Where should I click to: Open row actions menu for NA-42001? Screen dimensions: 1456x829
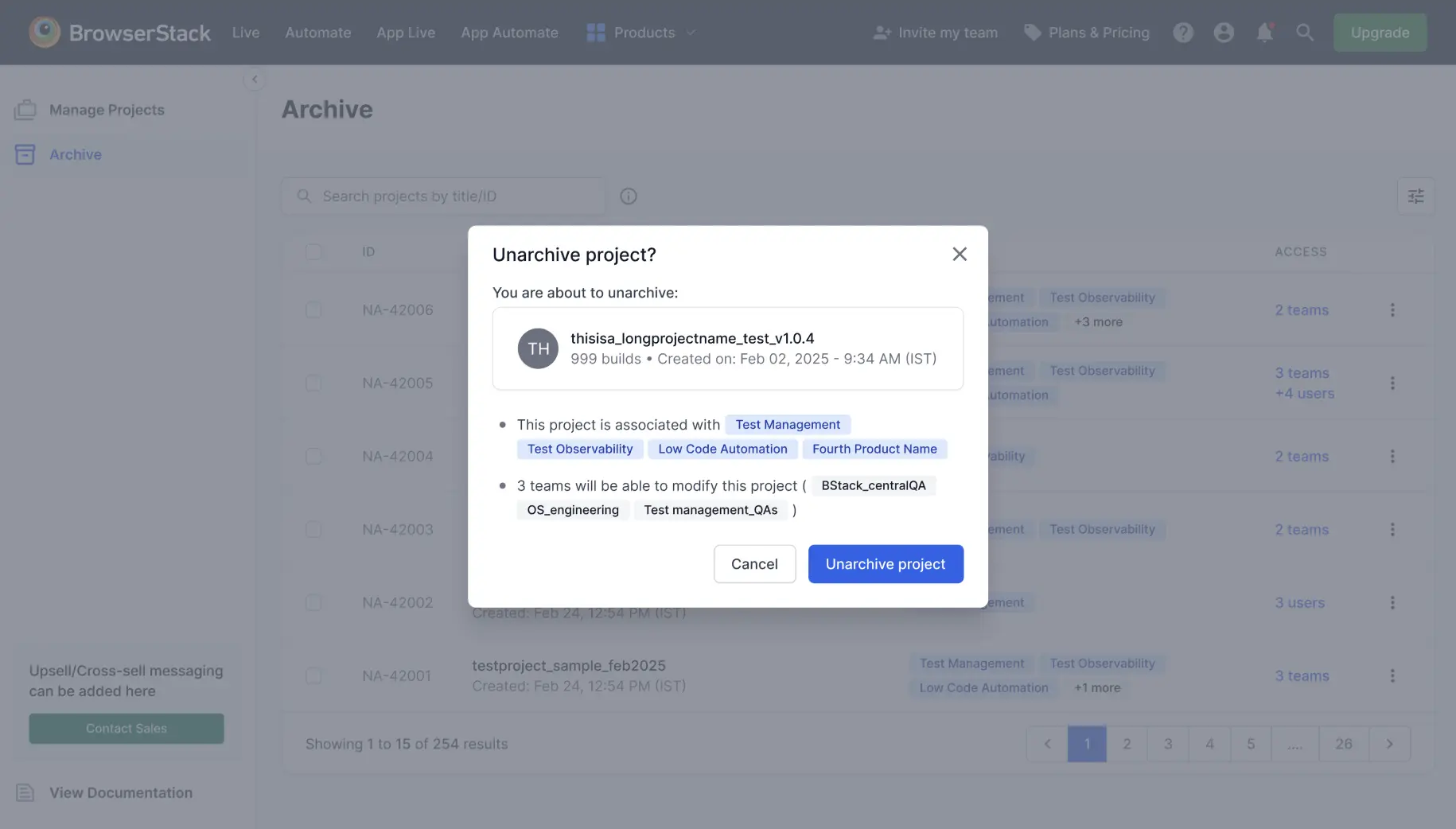click(1392, 676)
